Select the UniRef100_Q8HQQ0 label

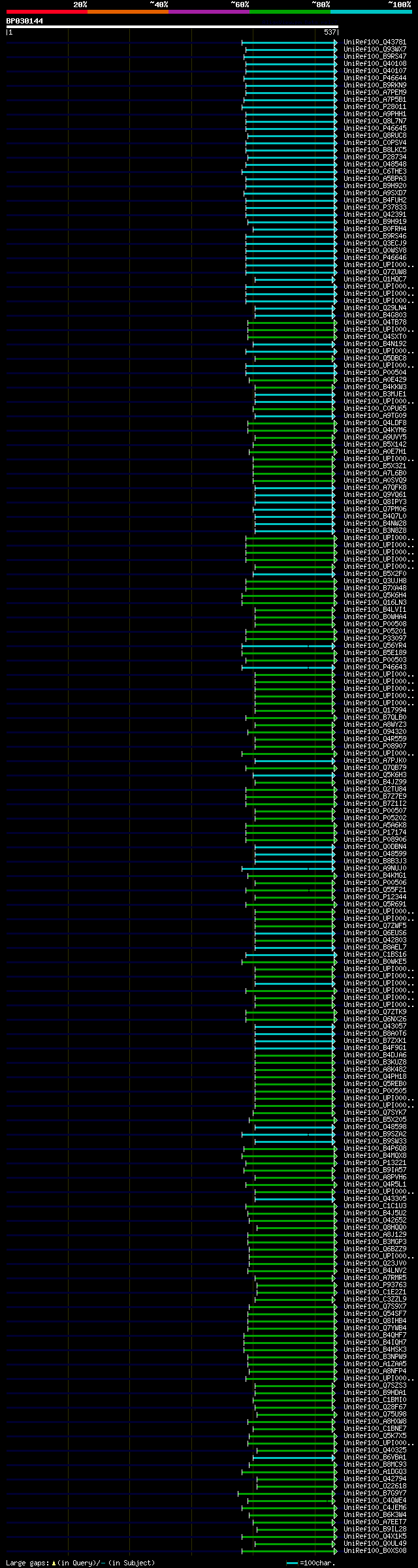coord(375,1228)
